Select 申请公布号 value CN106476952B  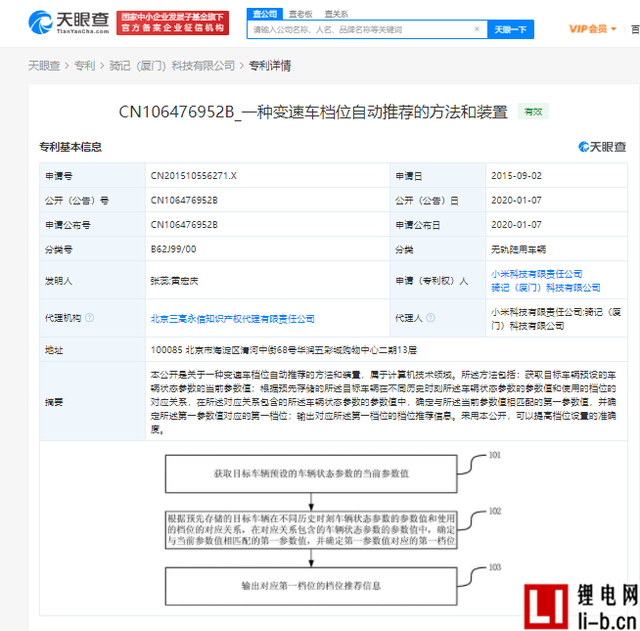click(x=184, y=224)
